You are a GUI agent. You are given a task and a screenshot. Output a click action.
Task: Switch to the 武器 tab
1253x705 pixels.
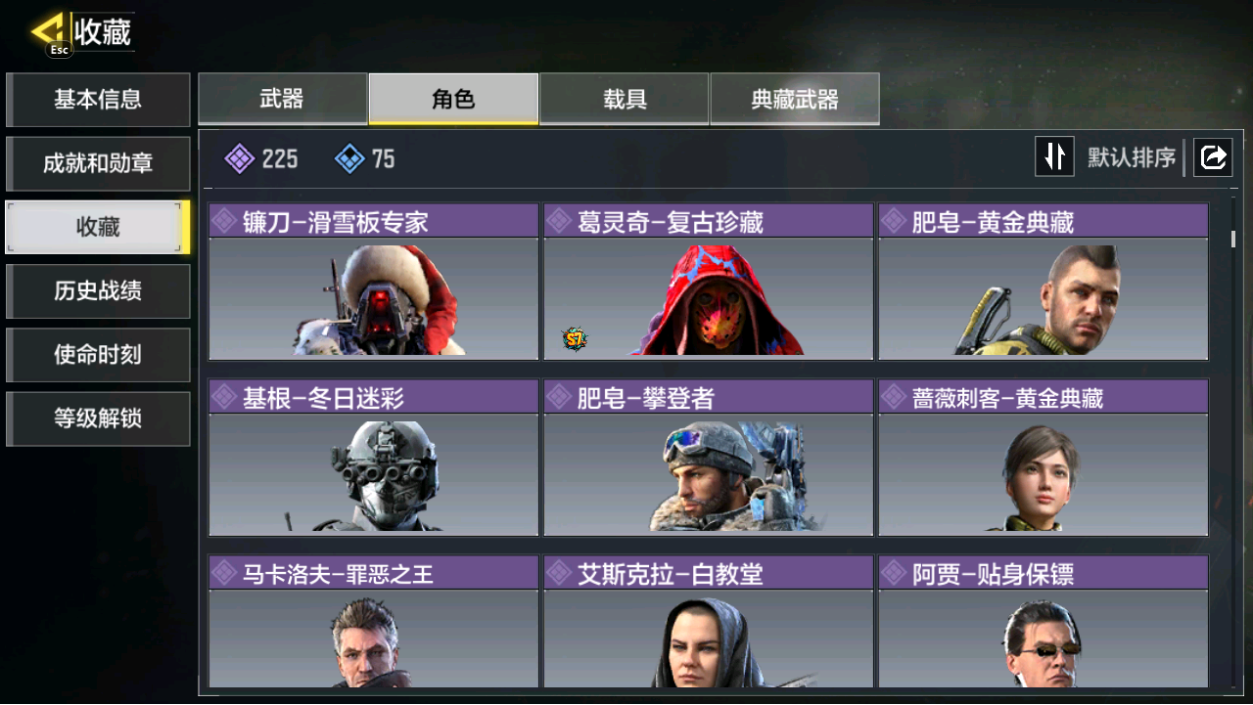[282, 99]
